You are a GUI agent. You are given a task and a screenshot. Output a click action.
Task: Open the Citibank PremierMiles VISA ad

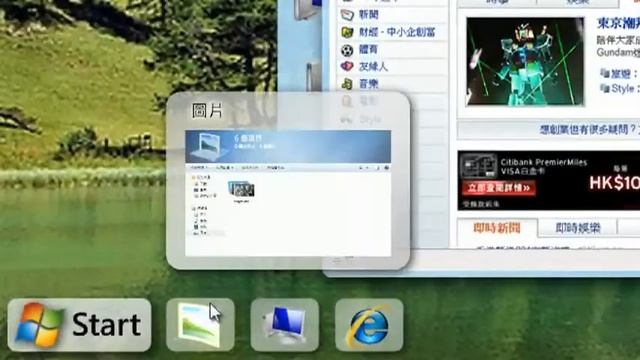549,180
